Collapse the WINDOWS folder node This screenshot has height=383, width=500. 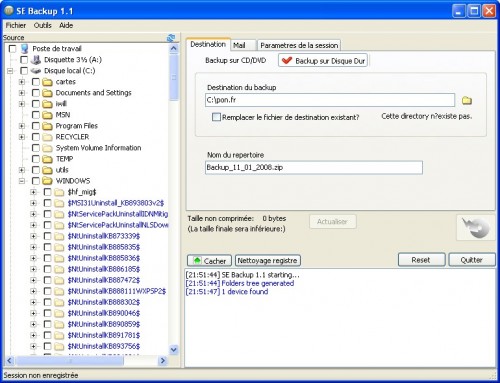22,181
